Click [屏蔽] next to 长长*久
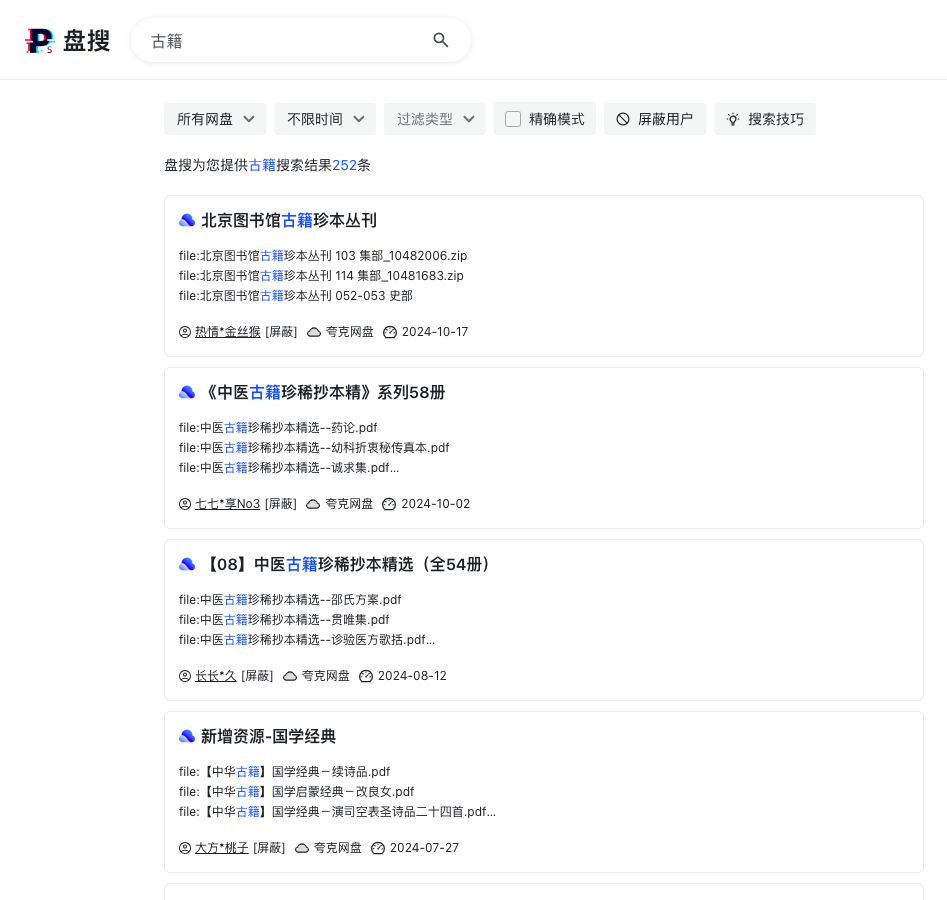Screen dimensions: 947x900 tap(257, 676)
